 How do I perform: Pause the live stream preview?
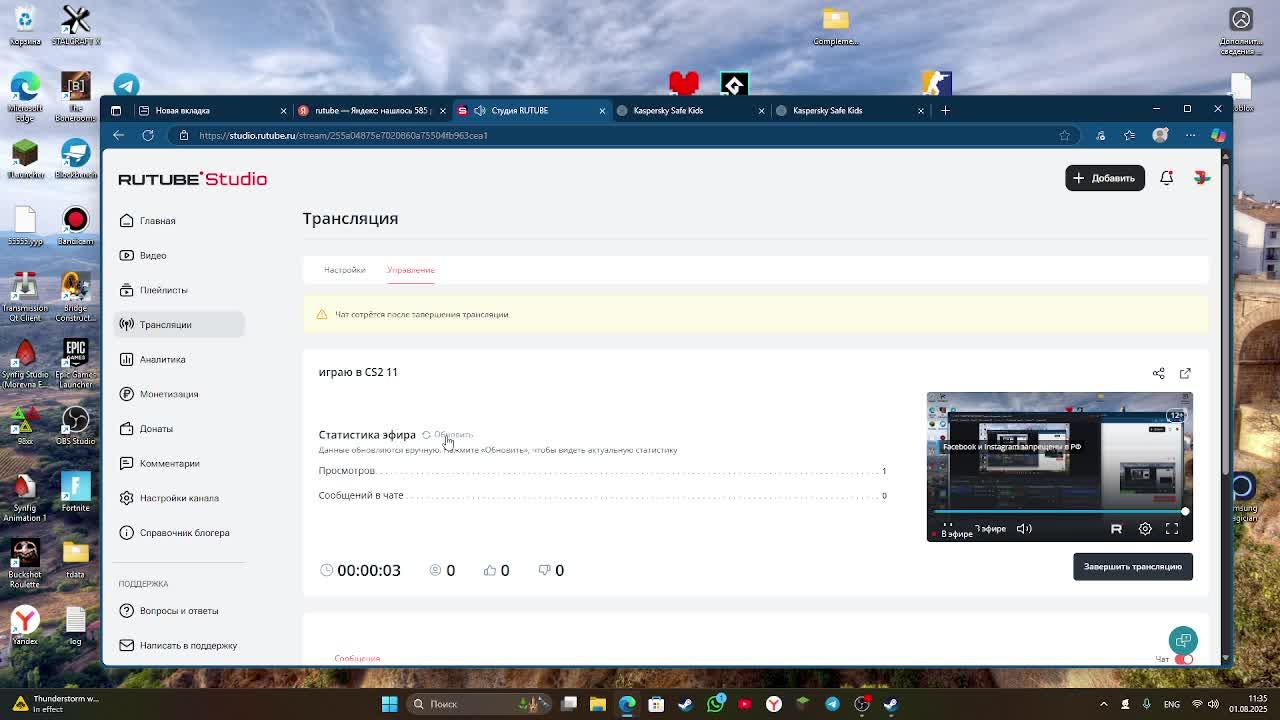[947, 528]
